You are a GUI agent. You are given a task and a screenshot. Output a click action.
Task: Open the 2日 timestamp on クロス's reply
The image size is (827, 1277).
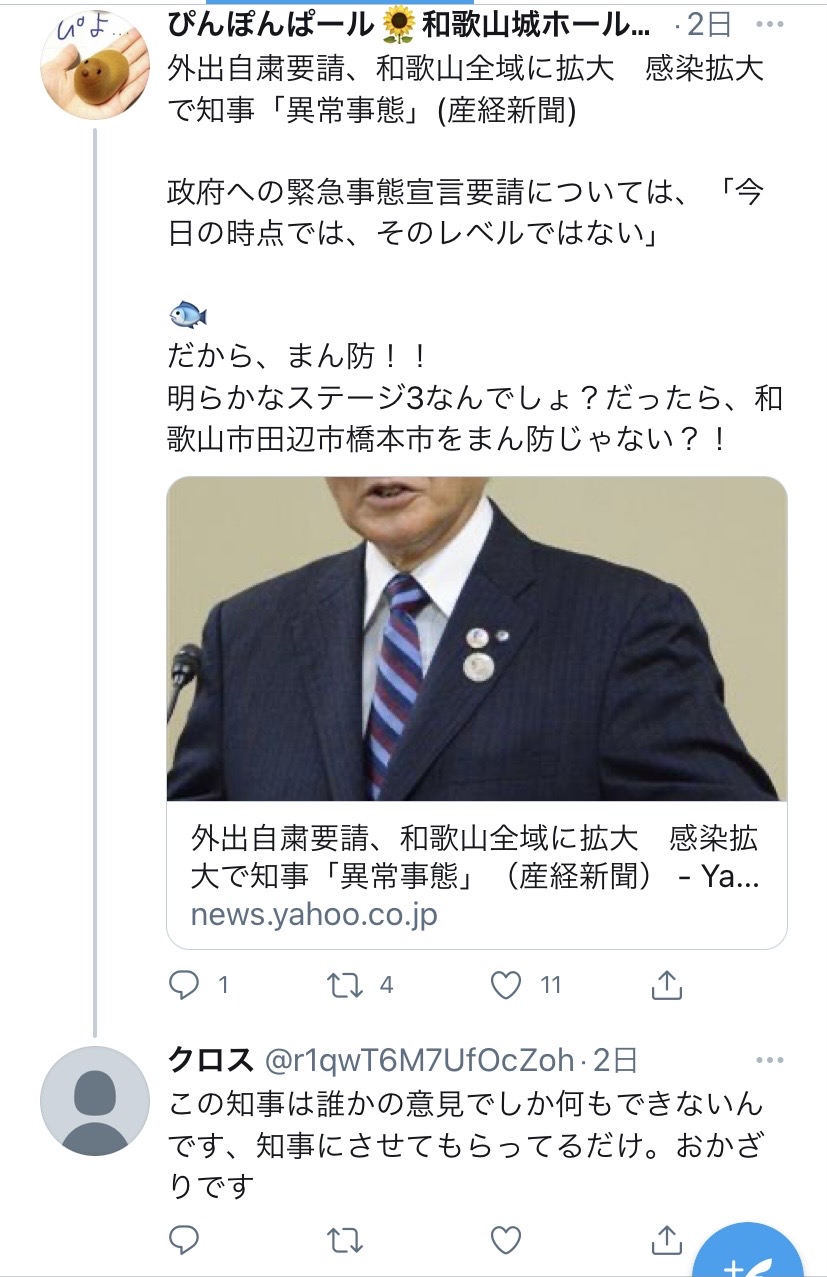tap(615, 1060)
